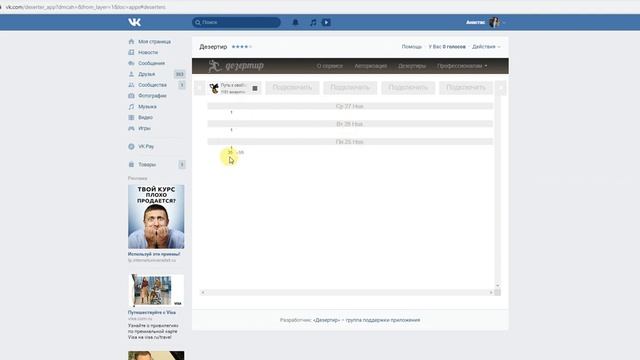Open Друзья in left menu

[147, 74]
